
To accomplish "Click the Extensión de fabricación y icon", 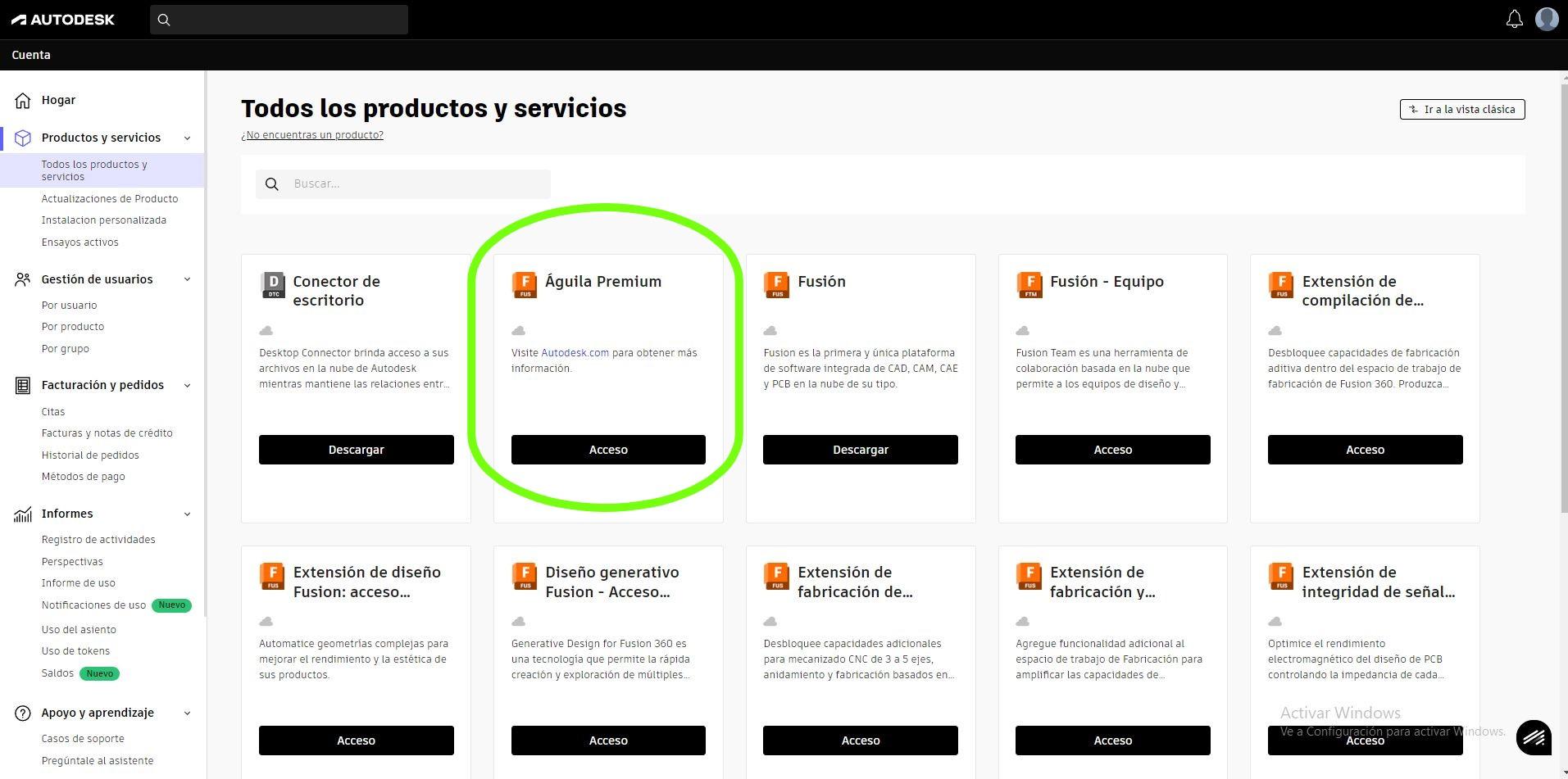I will point(1029,576).
